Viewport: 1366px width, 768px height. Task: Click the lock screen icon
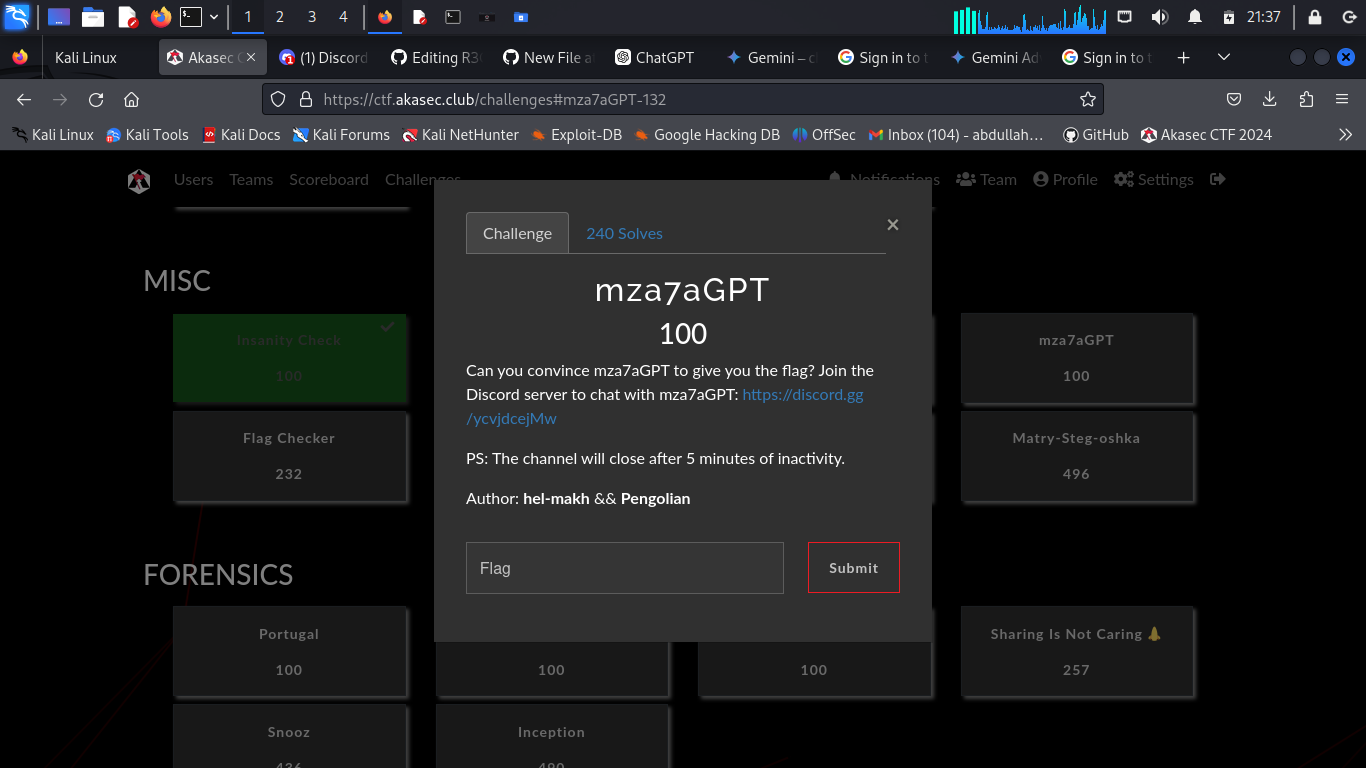(x=1315, y=17)
